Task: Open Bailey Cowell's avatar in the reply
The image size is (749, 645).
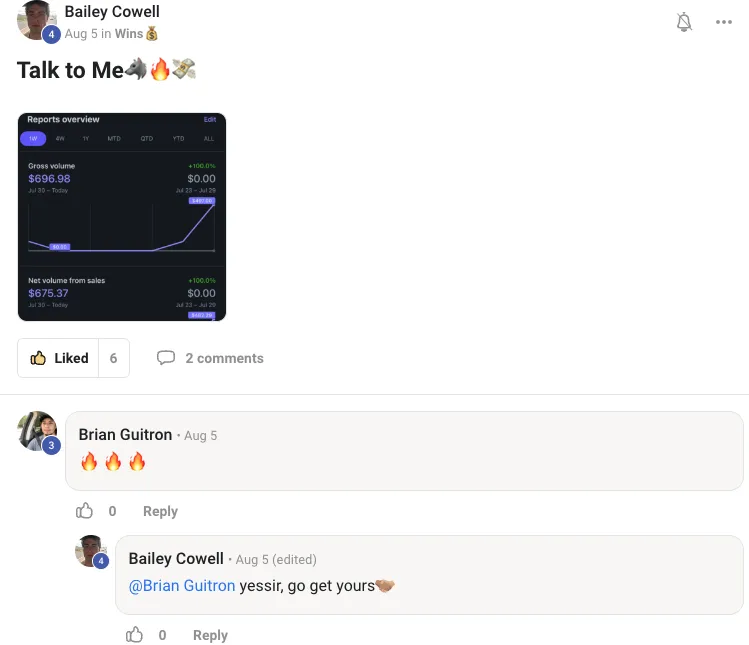Action: coord(90,551)
